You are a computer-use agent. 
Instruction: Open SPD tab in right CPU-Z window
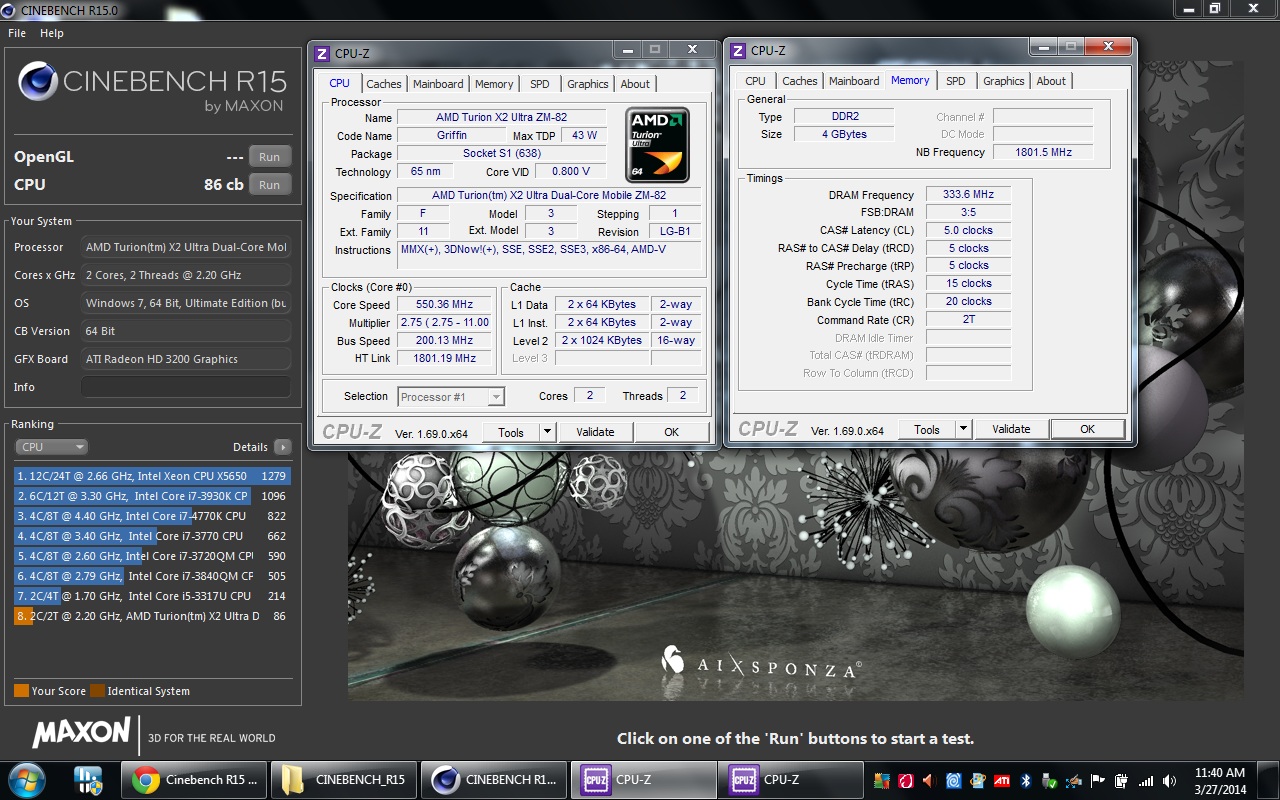point(956,81)
